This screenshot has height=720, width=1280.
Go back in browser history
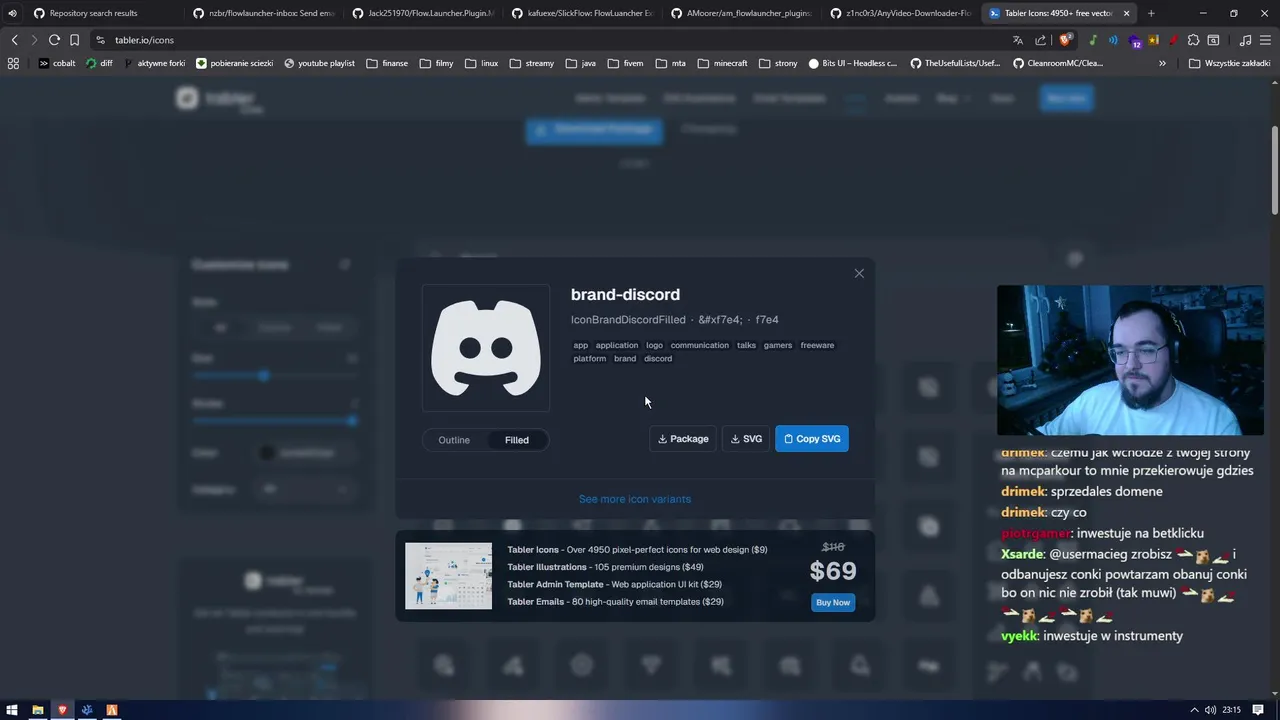tap(14, 40)
